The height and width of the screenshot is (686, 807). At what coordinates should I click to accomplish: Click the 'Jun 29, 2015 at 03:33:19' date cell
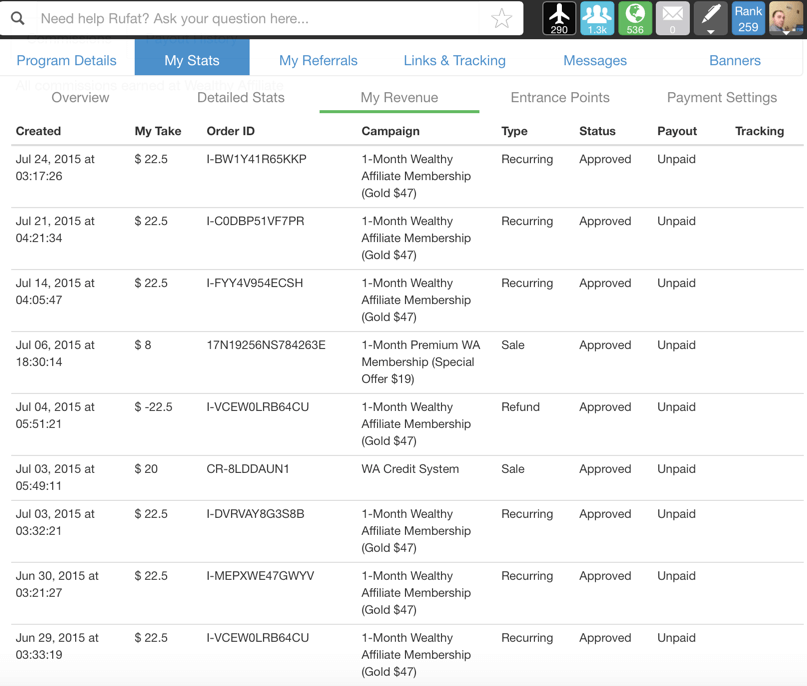coord(57,646)
